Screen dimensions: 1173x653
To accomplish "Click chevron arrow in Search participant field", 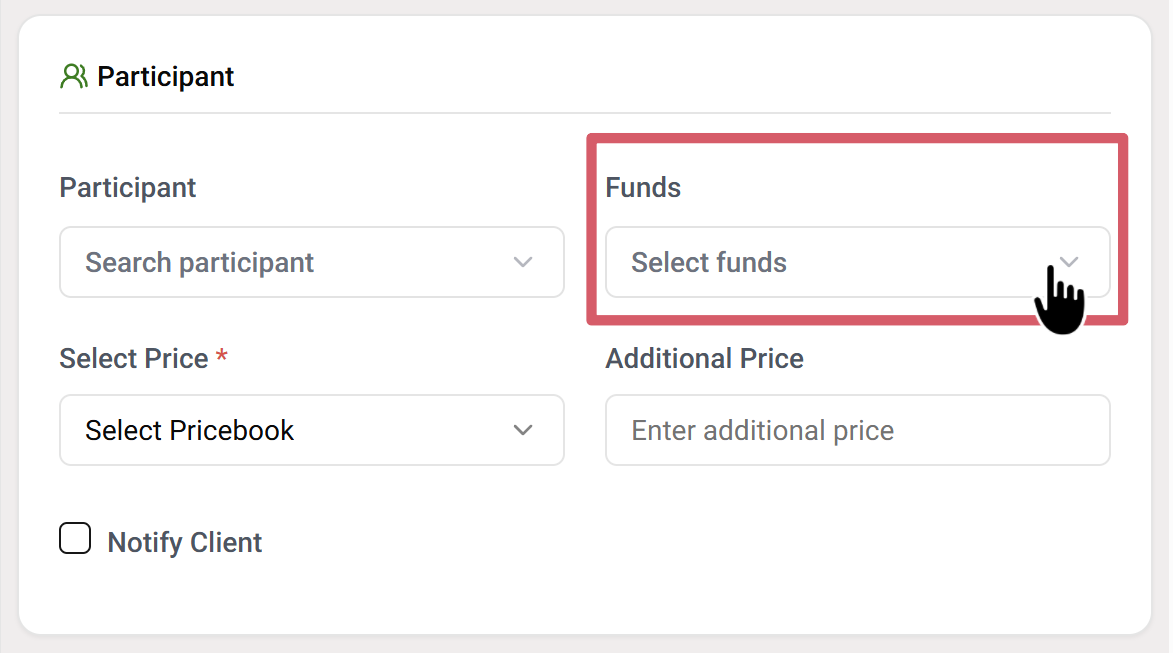I will pos(522,262).
